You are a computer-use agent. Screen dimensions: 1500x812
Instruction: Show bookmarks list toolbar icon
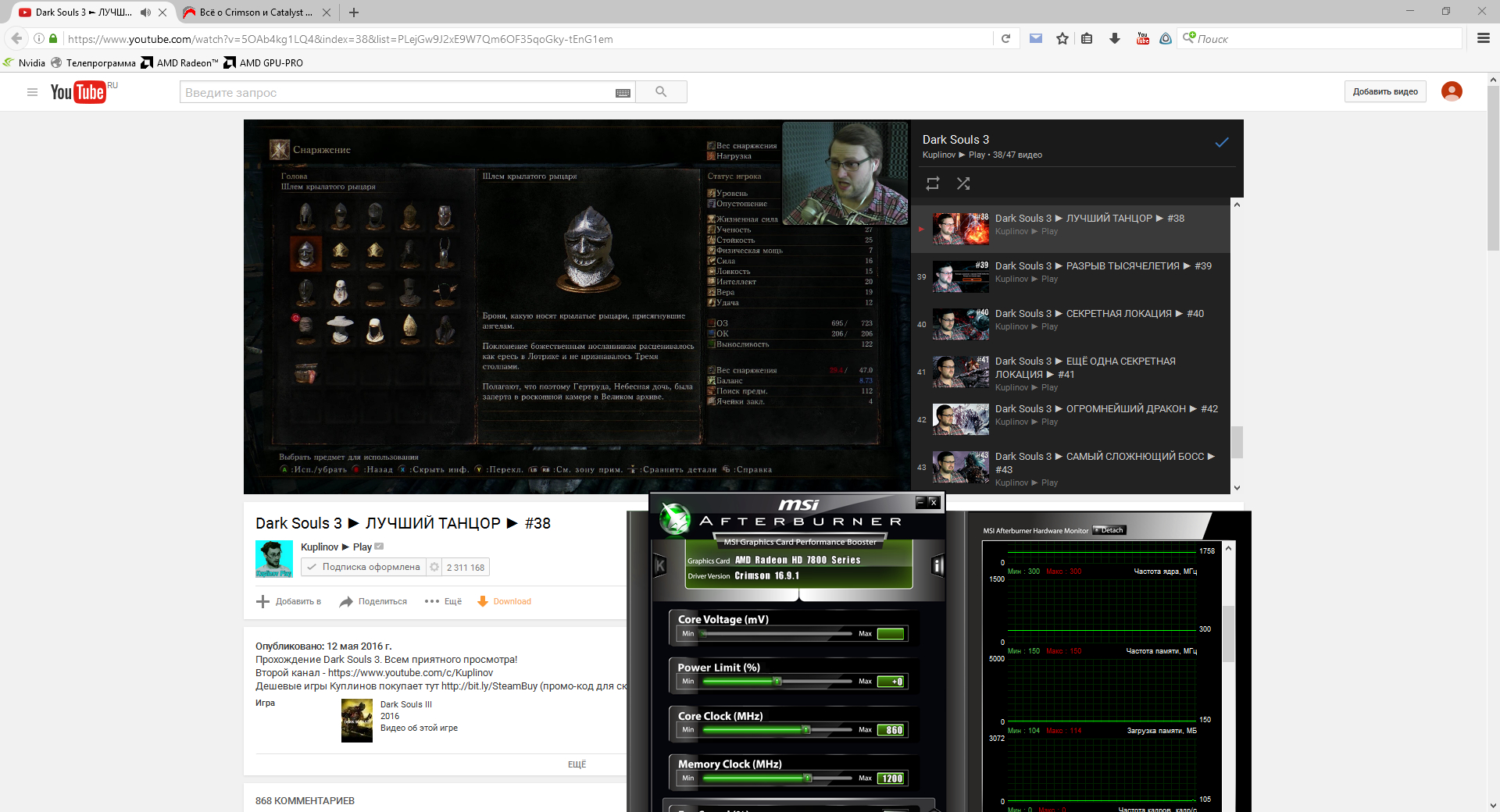1087,38
